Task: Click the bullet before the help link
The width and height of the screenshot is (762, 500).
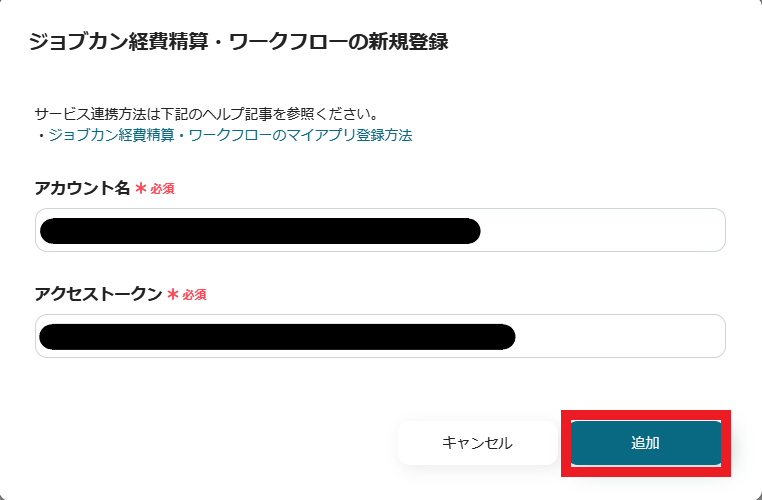Action: 40,135
